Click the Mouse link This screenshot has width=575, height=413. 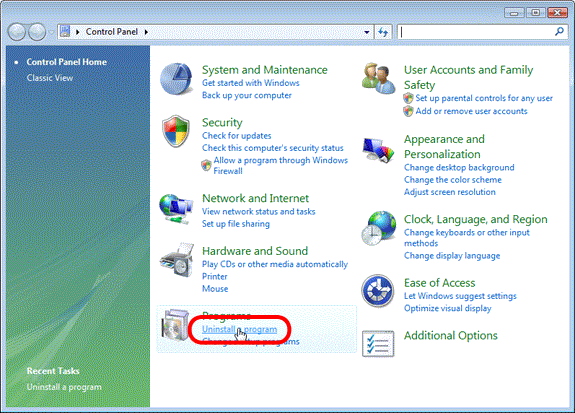(x=215, y=289)
